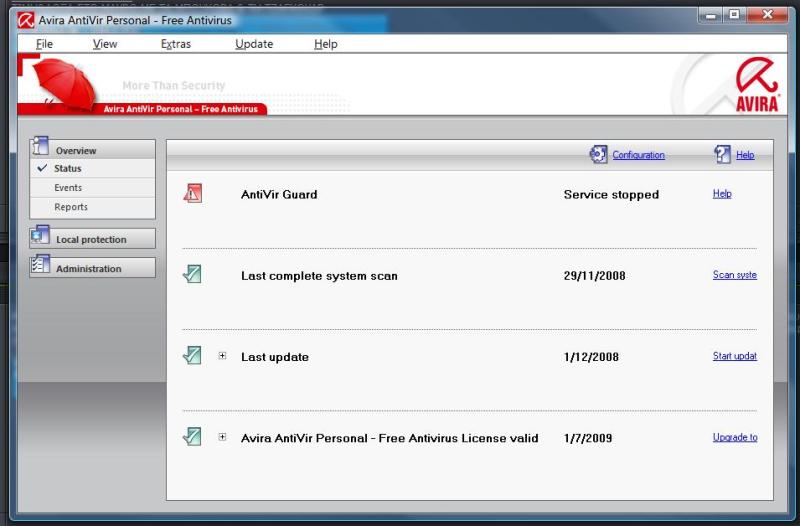Screen dimensions: 800x526
Task: Click the 'AntiVir Guard' label
Action: (x=279, y=194)
